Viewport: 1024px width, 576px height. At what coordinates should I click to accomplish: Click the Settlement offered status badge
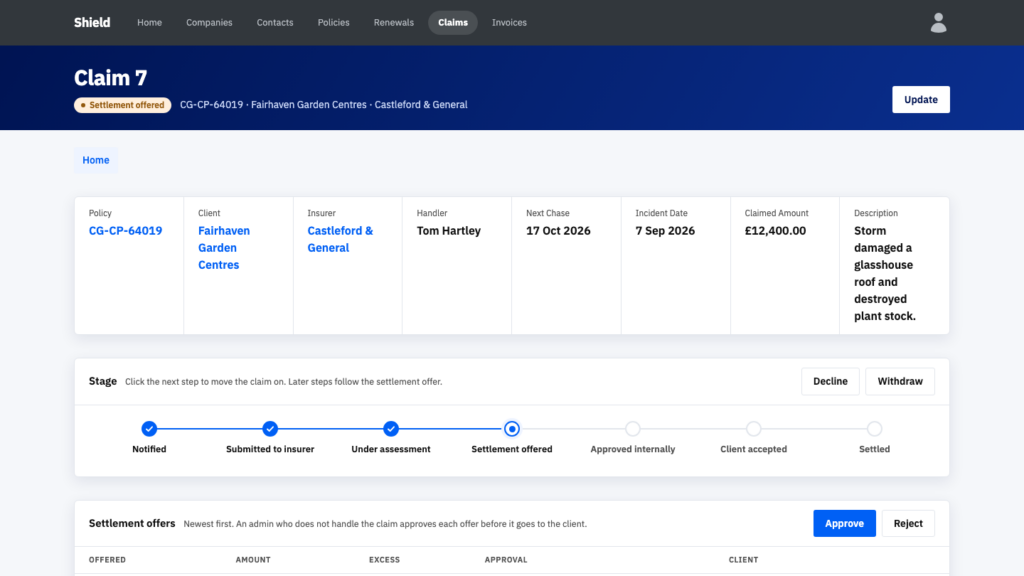tap(123, 105)
